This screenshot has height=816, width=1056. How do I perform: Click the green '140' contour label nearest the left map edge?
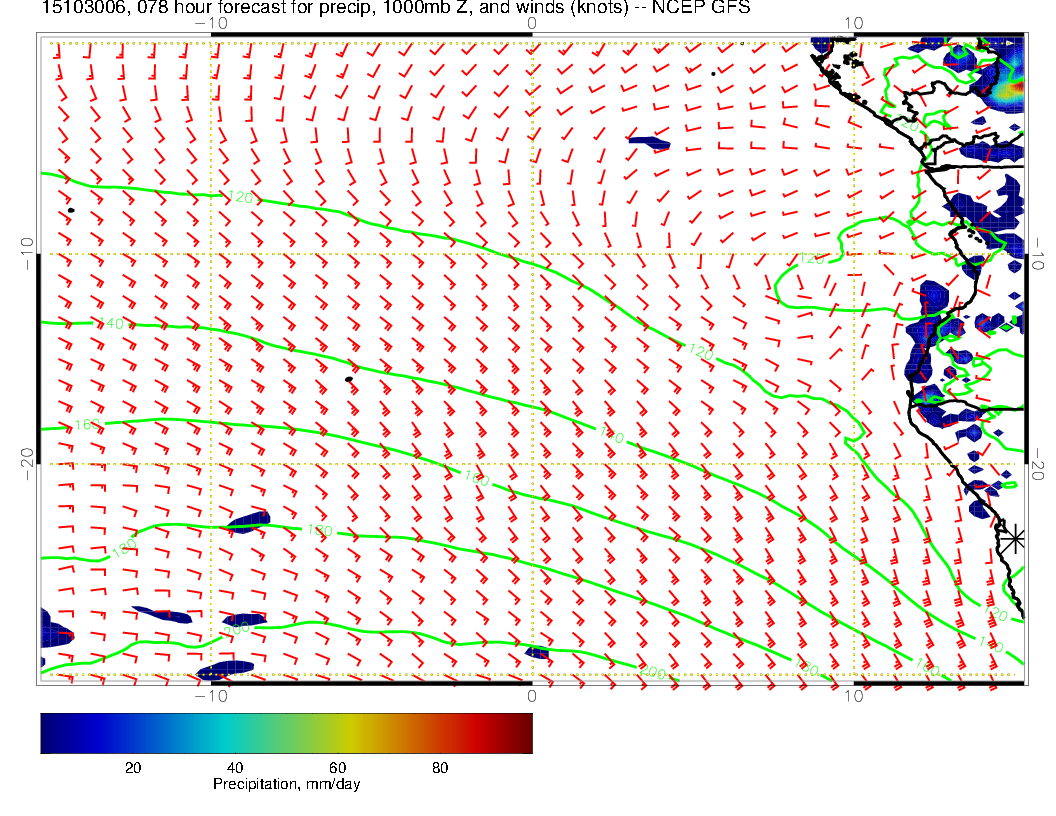[111, 324]
